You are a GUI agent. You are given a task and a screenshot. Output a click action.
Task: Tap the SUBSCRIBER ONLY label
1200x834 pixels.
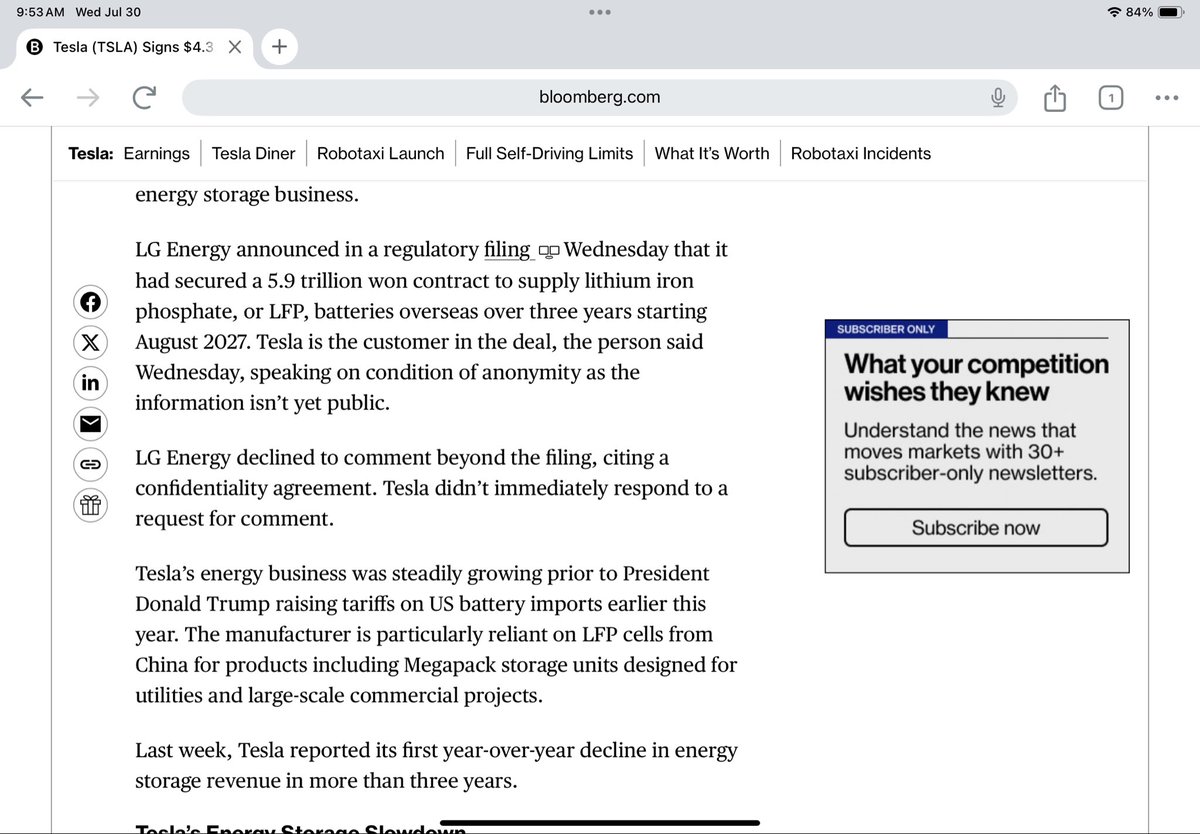tap(886, 329)
